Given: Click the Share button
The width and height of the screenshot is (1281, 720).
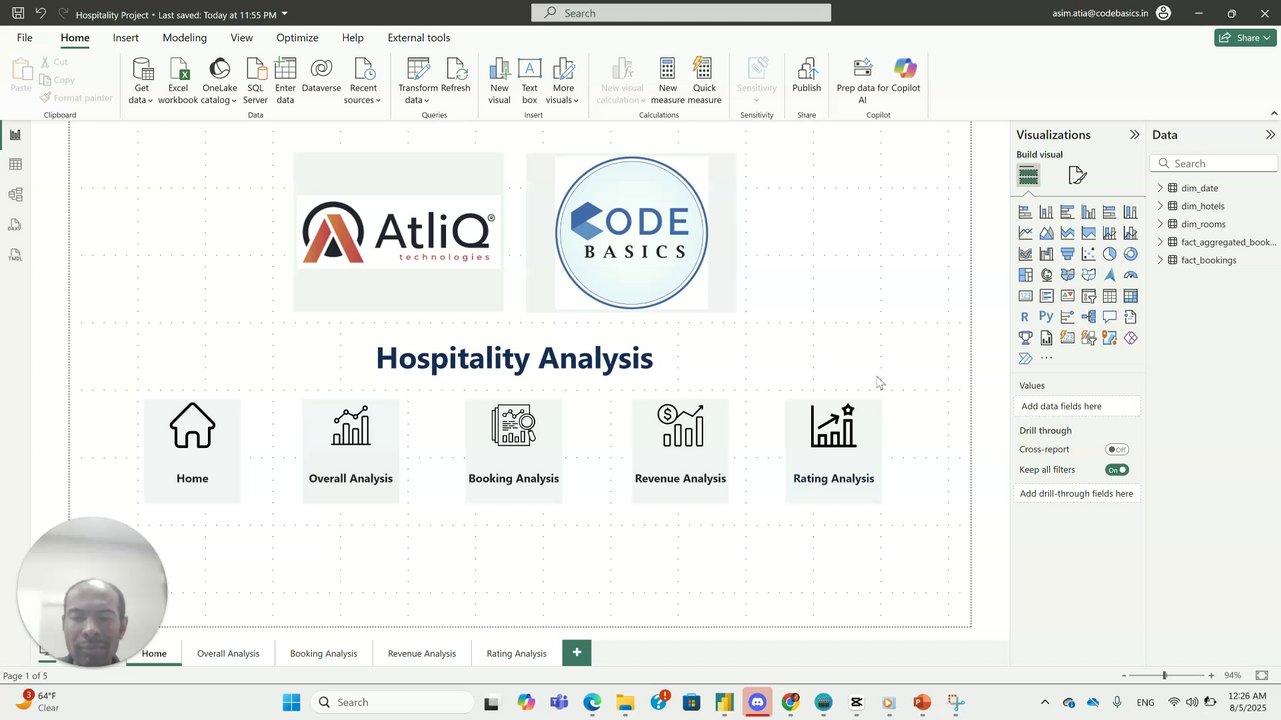Looking at the screenshot, I should [x=1245, y=38].
